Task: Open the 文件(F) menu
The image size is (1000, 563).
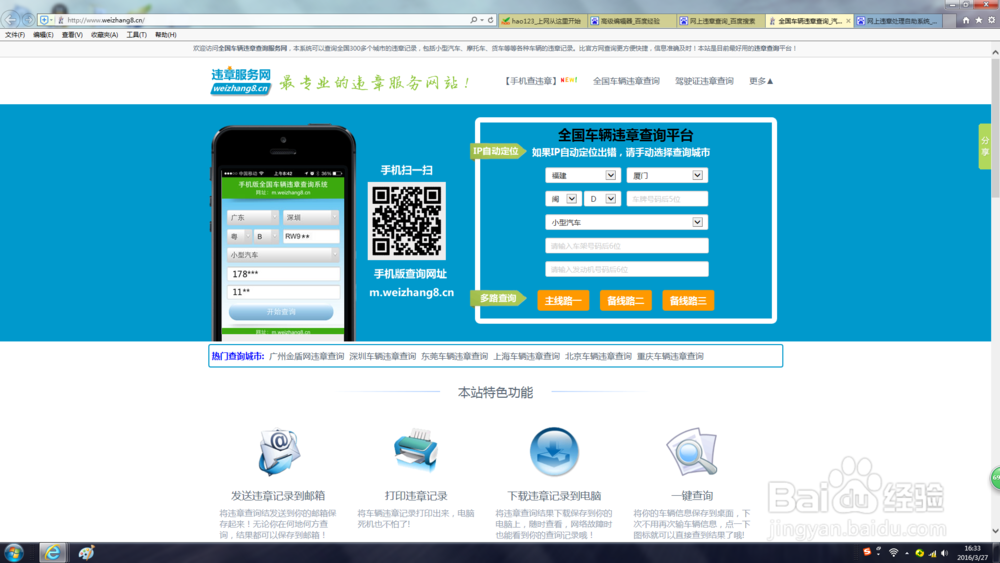Action: pyautogui.click(x=15, y=35)
